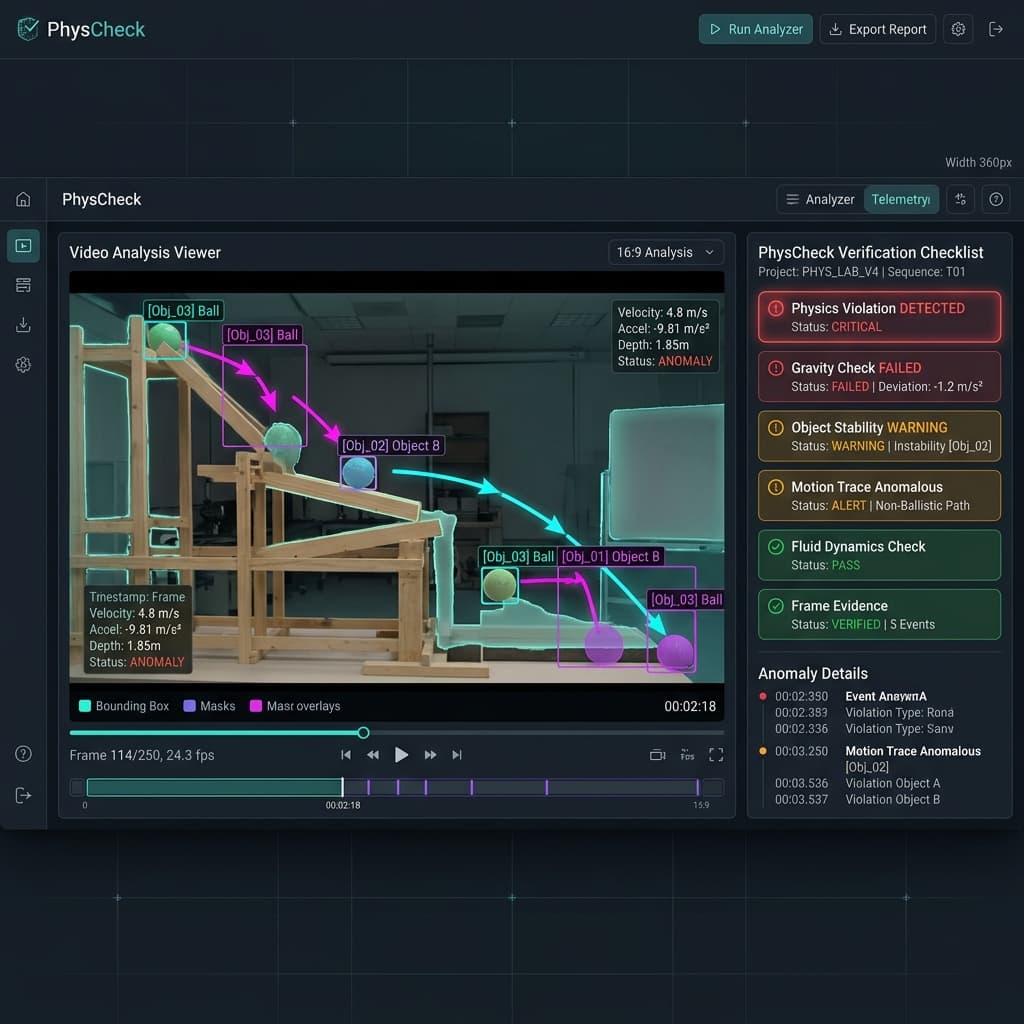Image resolution: width=1024 pixels, height=1024 pixels.
Task: Open the adjustment sliders icon beside Telemetry
Action: pyautogui.click(x=960, y=199)
